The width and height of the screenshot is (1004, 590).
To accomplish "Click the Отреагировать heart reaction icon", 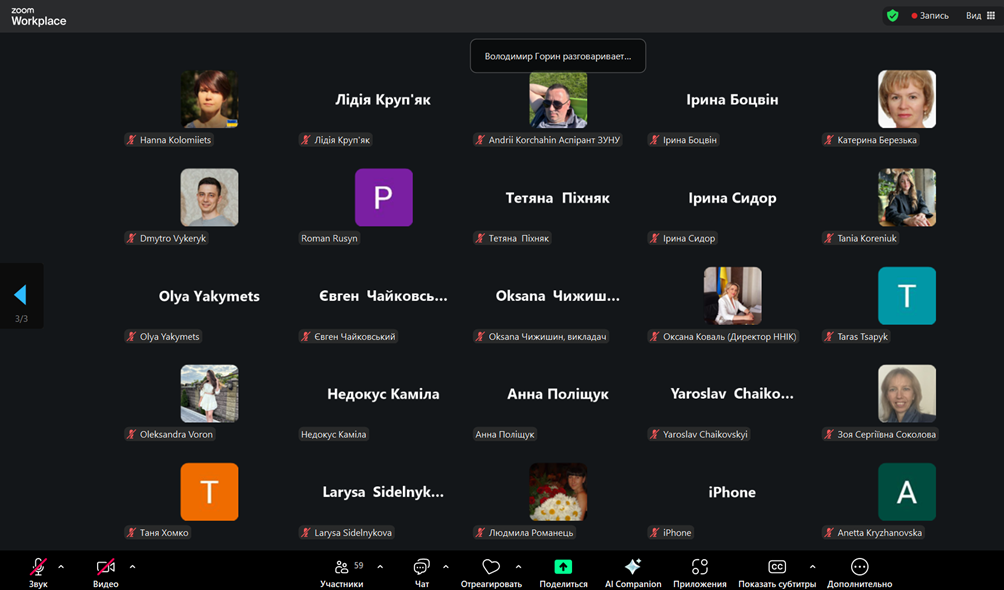I will [490, 567].
